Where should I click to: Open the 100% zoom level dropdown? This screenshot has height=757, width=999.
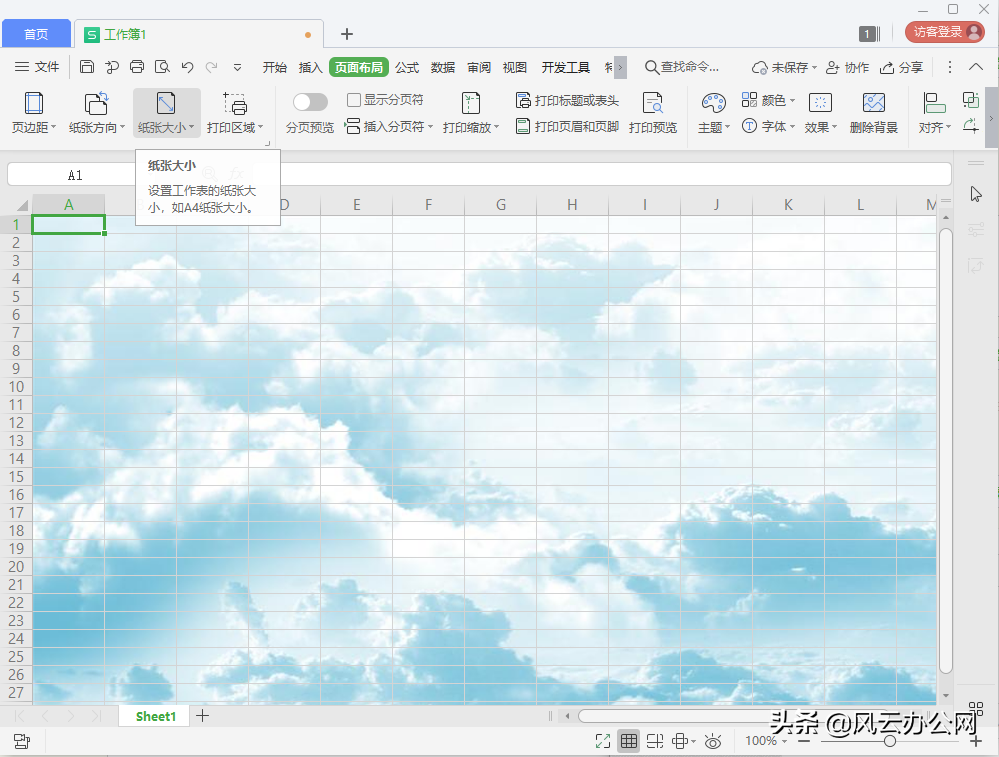point(765,741)
